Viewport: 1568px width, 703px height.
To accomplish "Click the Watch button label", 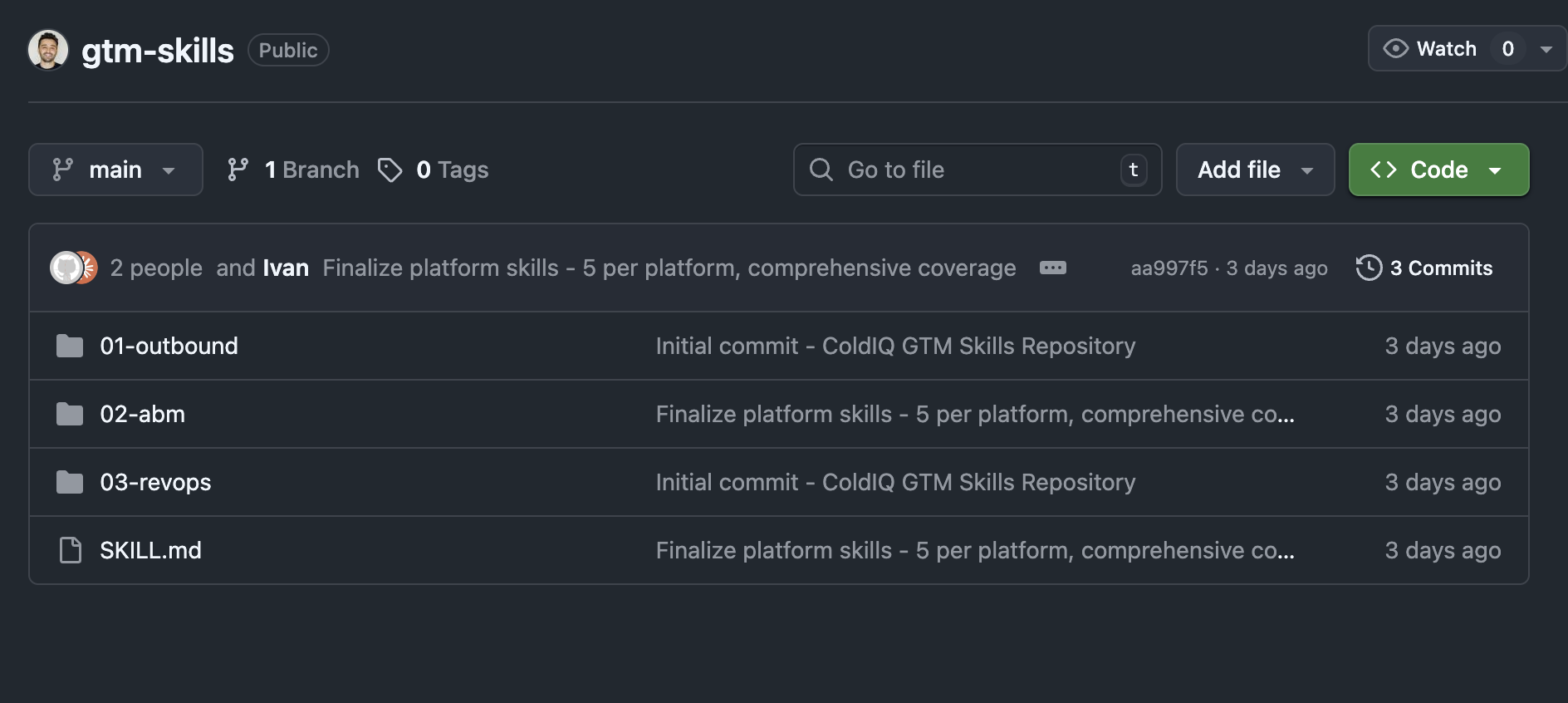I will click(x=1447, y=49).
